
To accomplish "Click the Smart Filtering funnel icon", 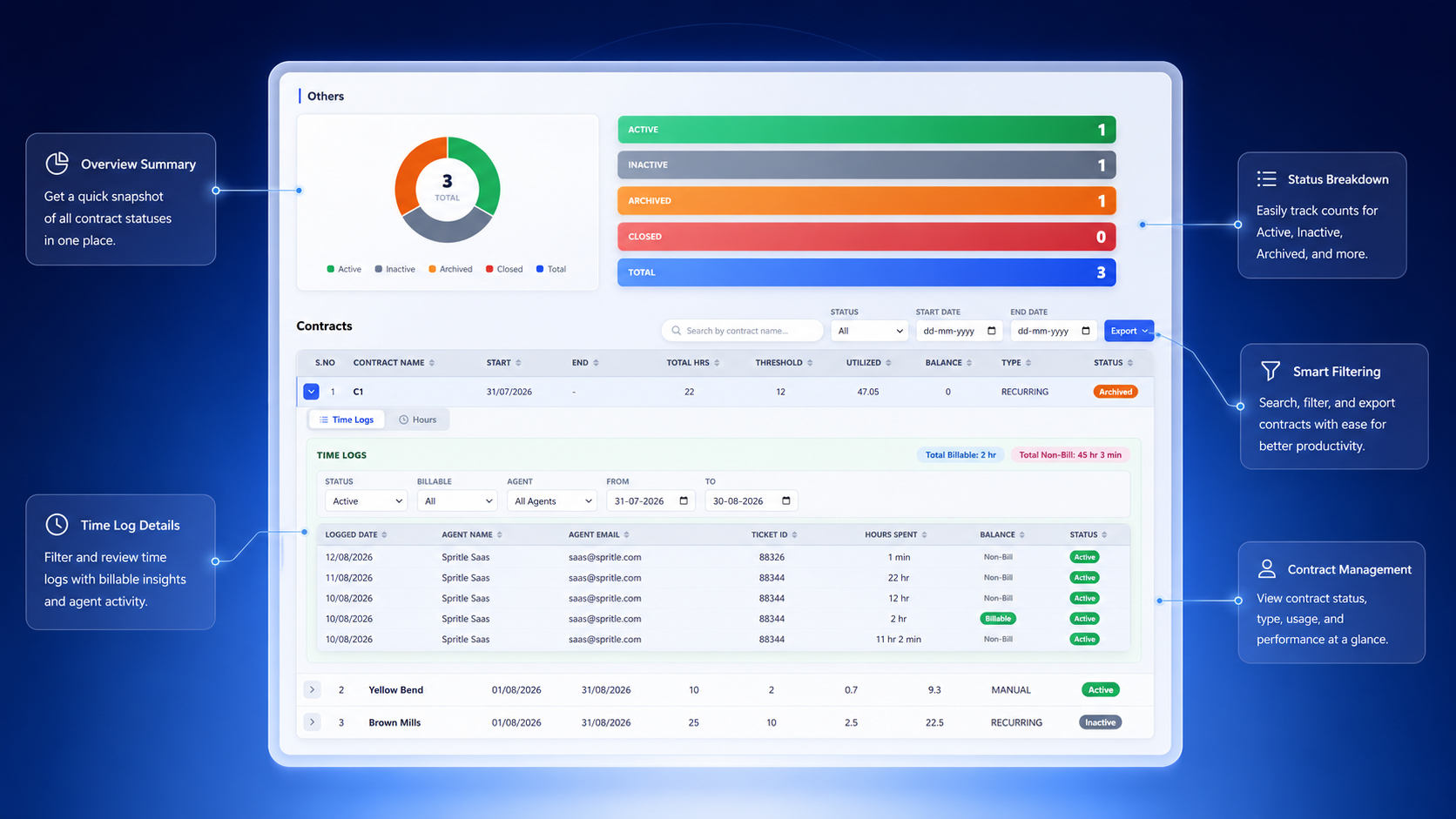I will click(1271, 371).
